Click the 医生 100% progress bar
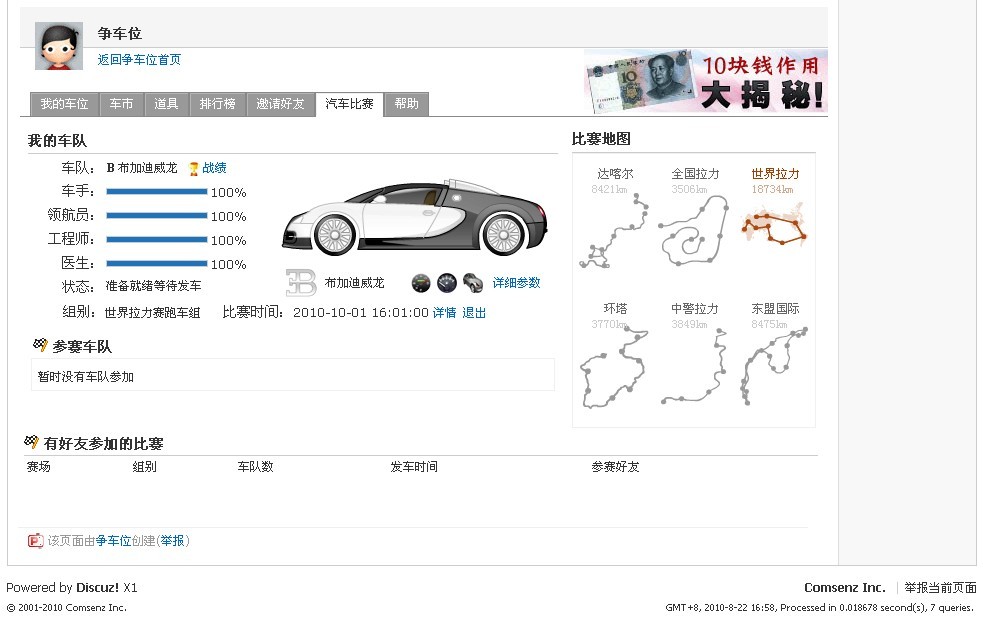983x617 pixels. coord(157,263)
